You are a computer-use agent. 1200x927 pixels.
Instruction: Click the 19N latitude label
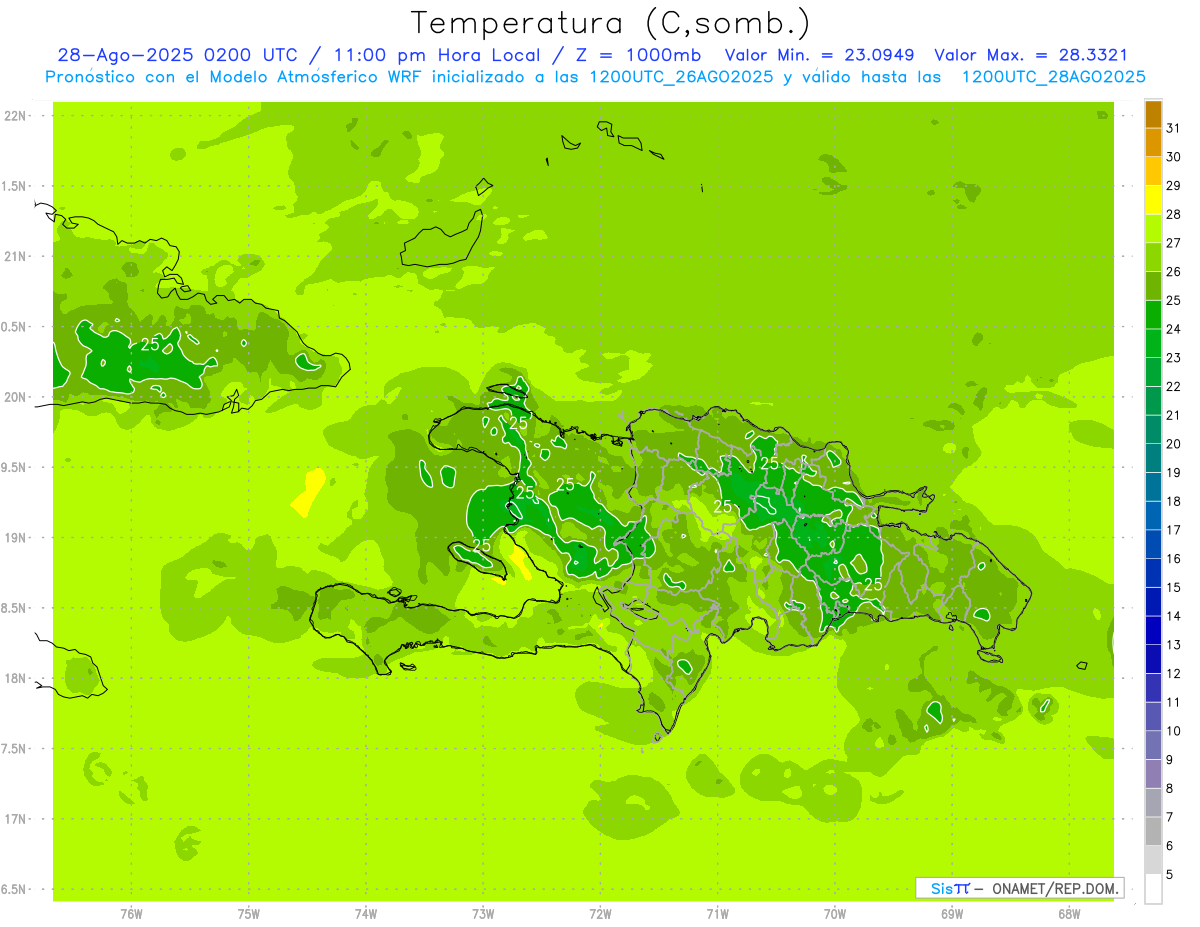[x=15, y=538]
